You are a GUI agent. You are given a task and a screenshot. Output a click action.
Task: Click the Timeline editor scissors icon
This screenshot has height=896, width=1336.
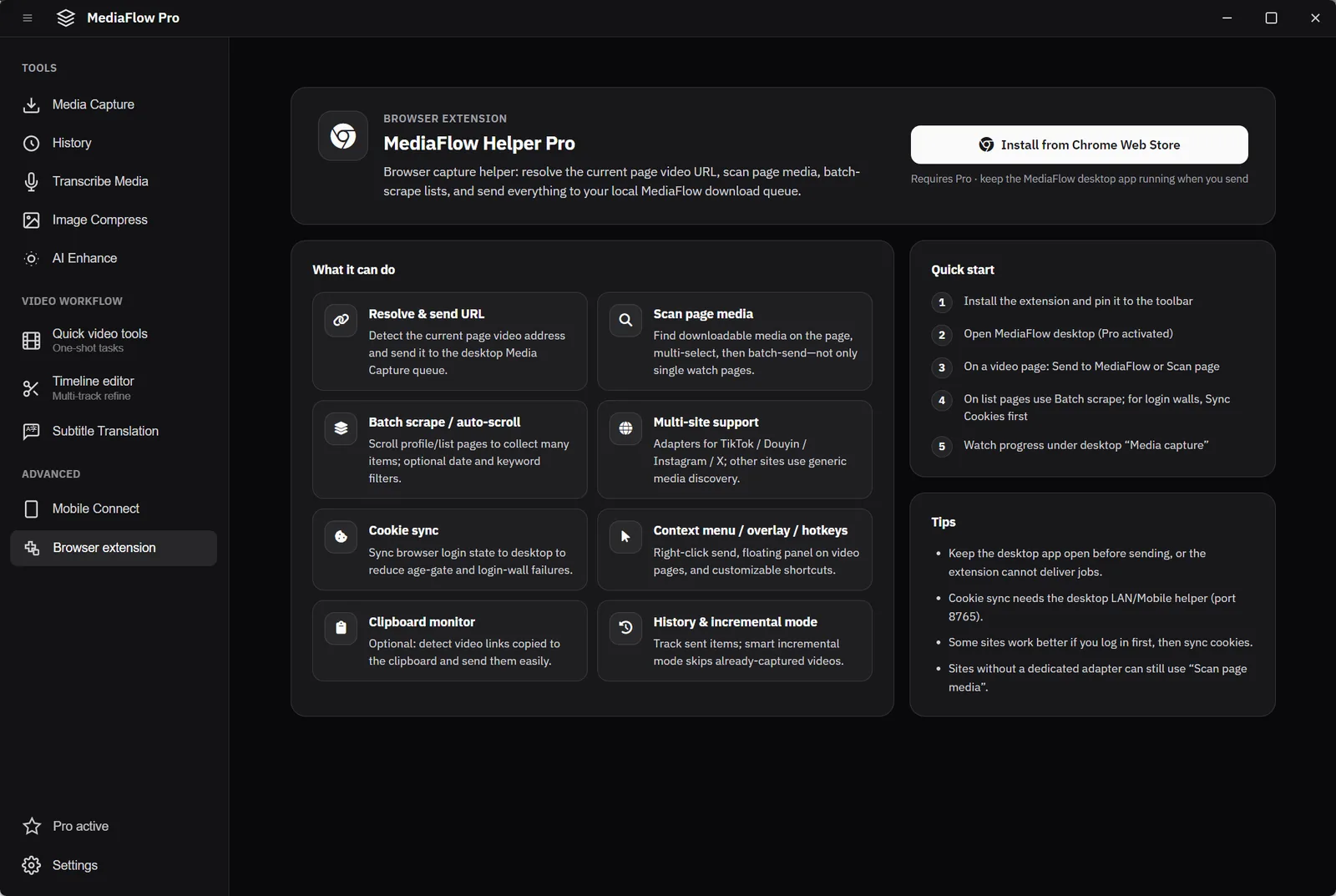[32, 388]
